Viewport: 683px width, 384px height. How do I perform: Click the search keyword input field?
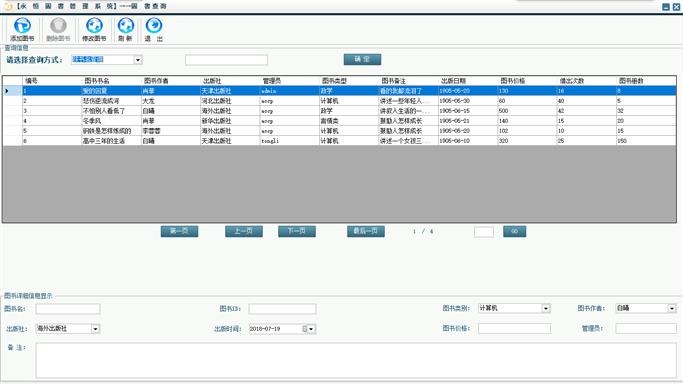pyautogui.click(x=227, y=60)
